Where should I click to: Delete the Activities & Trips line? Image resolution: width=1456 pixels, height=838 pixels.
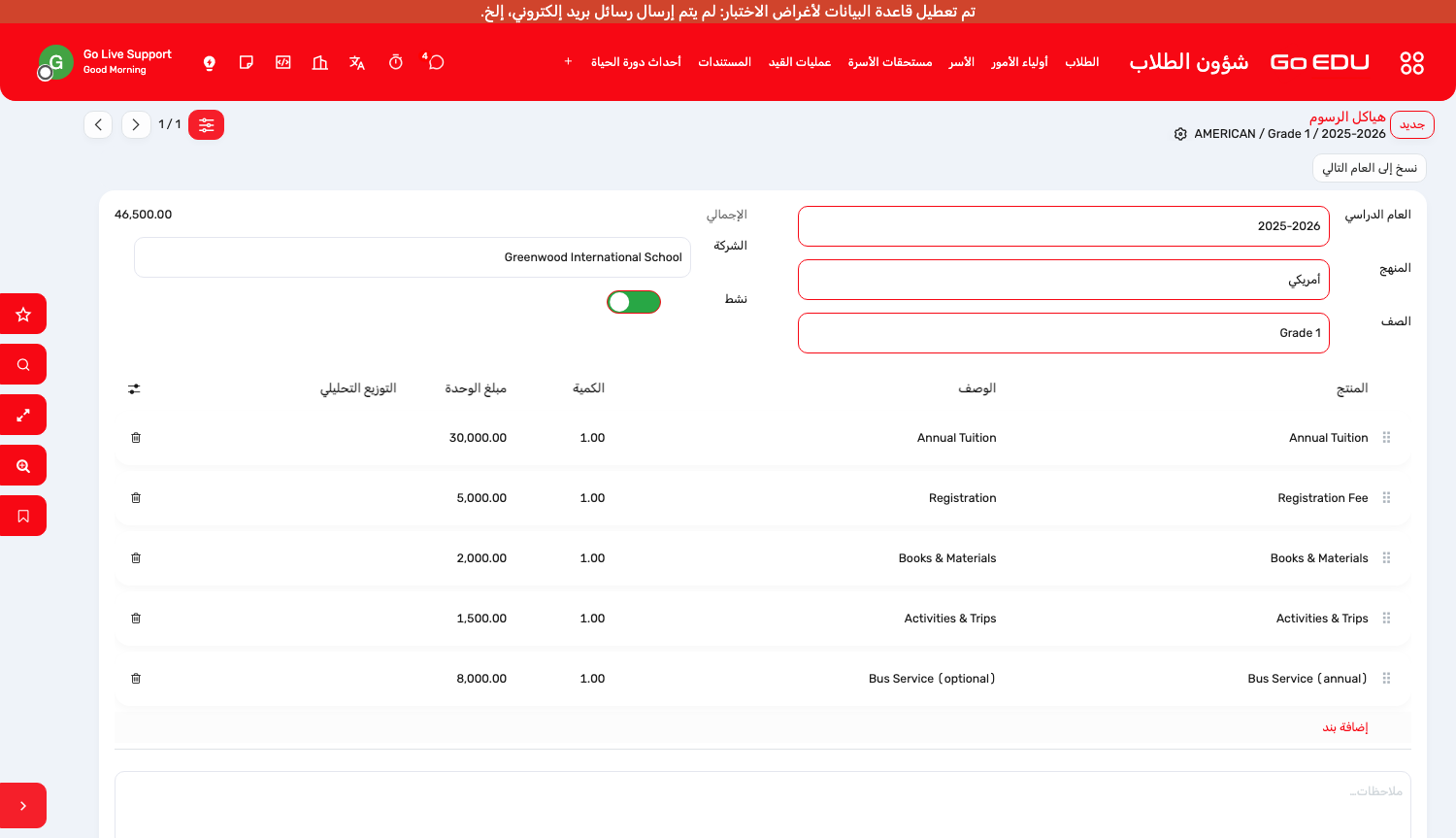[136, 619]
